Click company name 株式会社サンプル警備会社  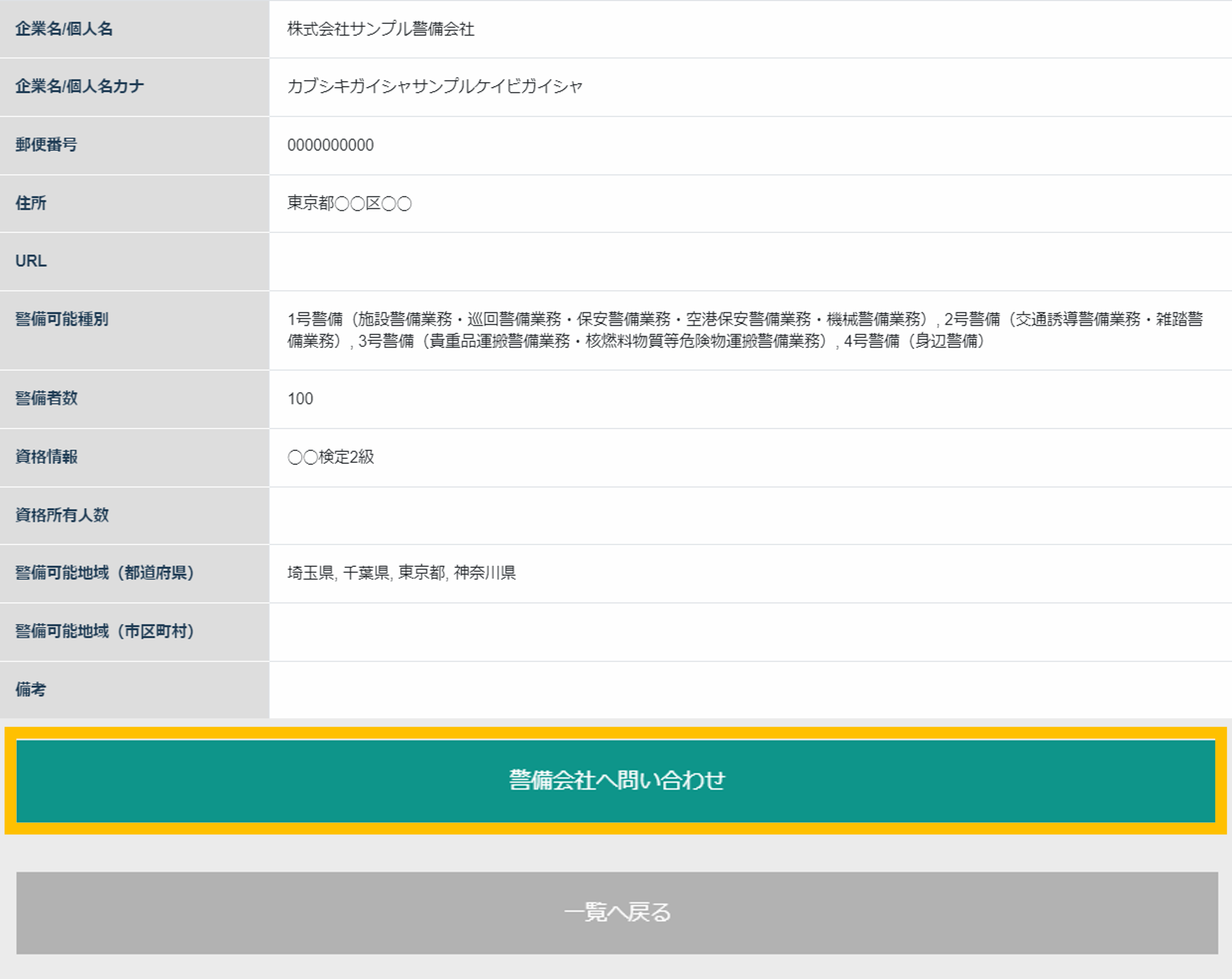[x=381, y=29]
